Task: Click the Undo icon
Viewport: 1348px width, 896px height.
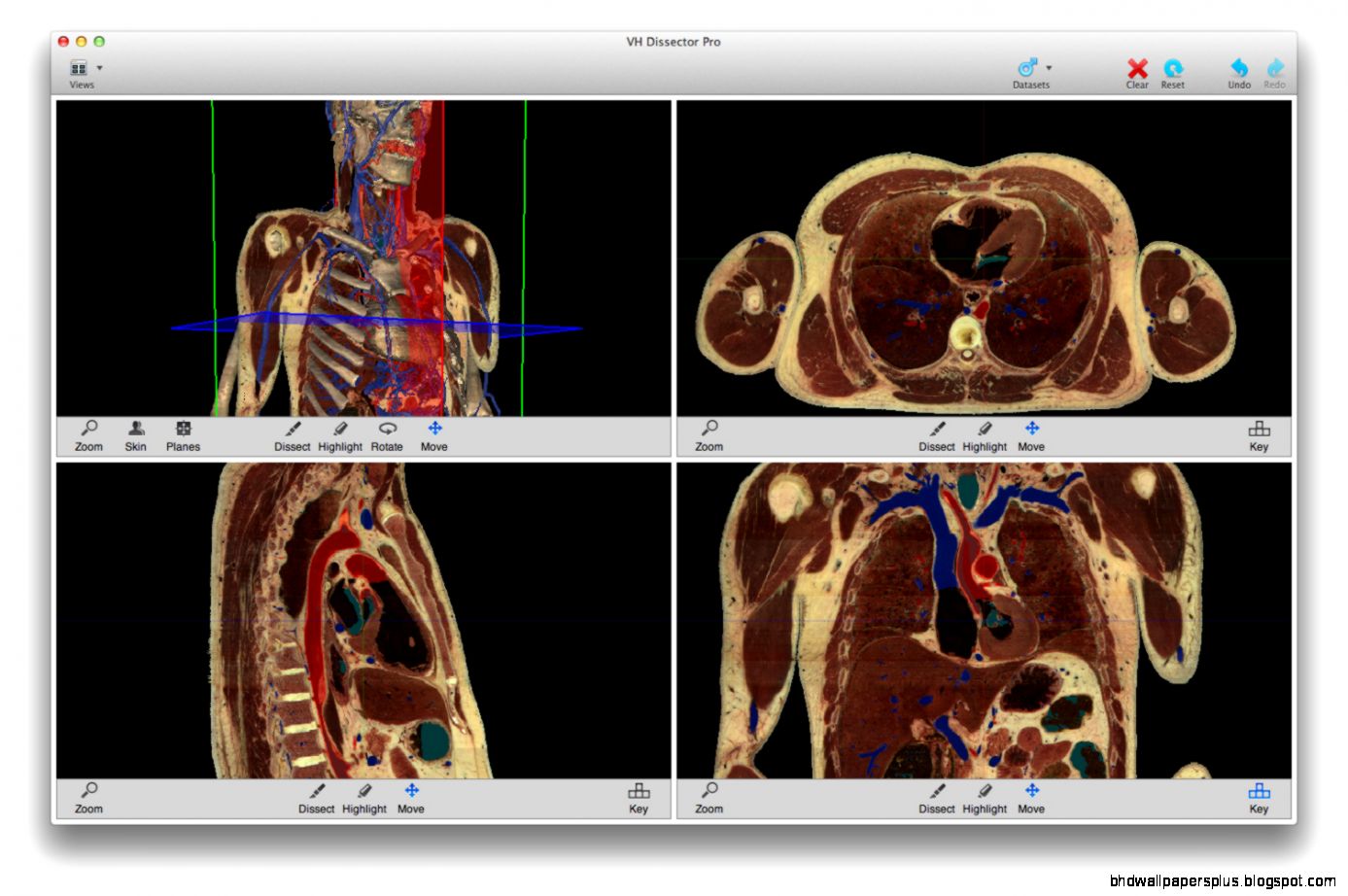Action: click(1238, 71)
